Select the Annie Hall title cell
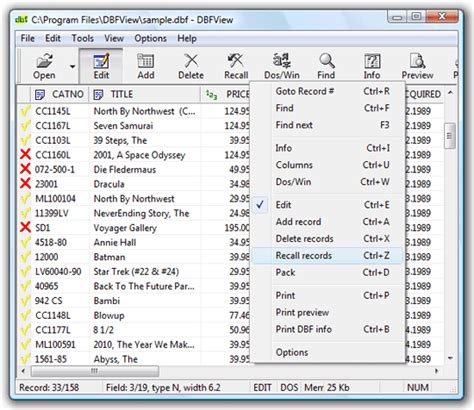Viewport: 474px width, 410px height. [x=145, y=242]
